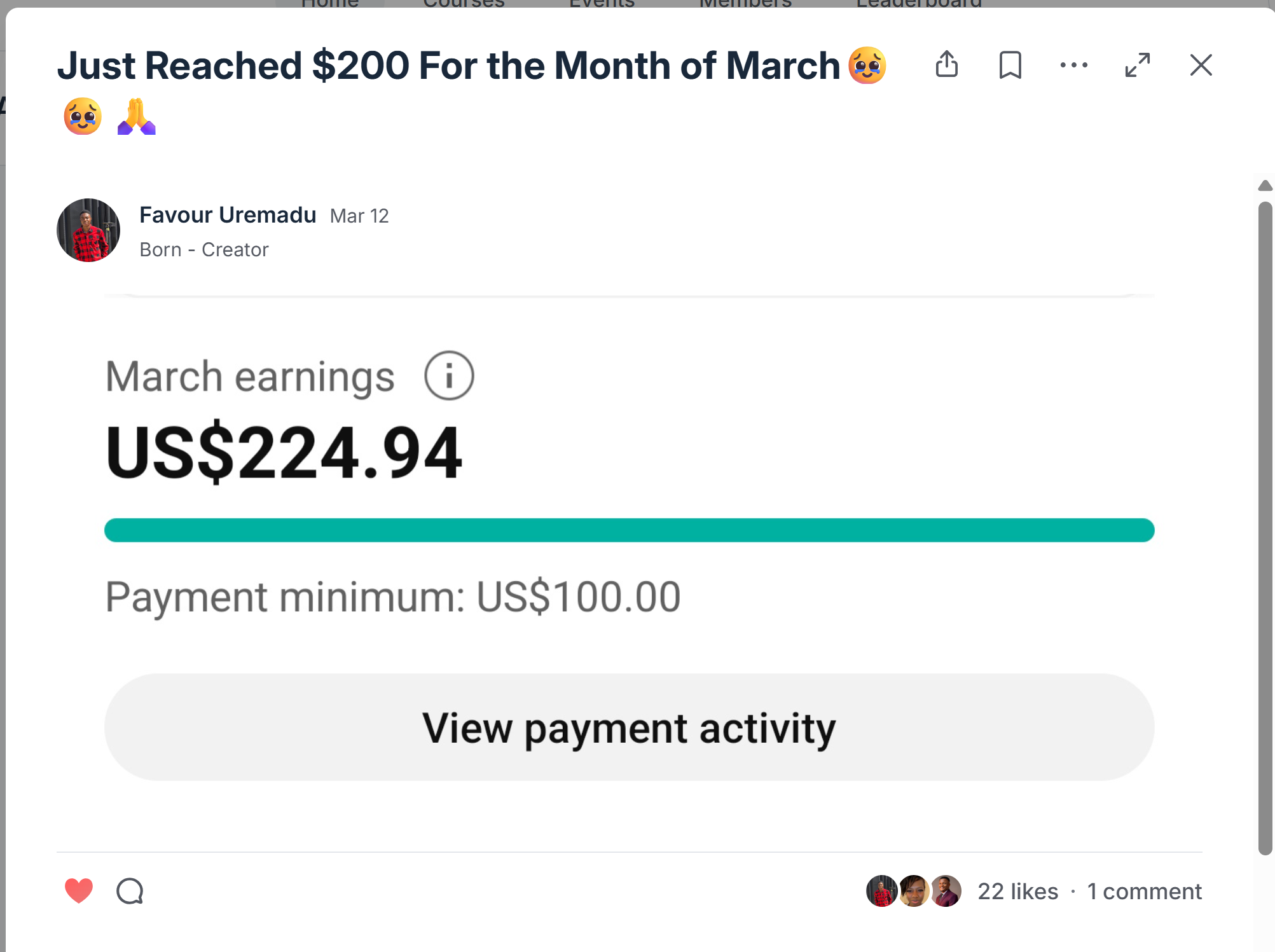Click the comment bubble icon
This screenshot has width=1275, height=952.
[x=130, y=891]
